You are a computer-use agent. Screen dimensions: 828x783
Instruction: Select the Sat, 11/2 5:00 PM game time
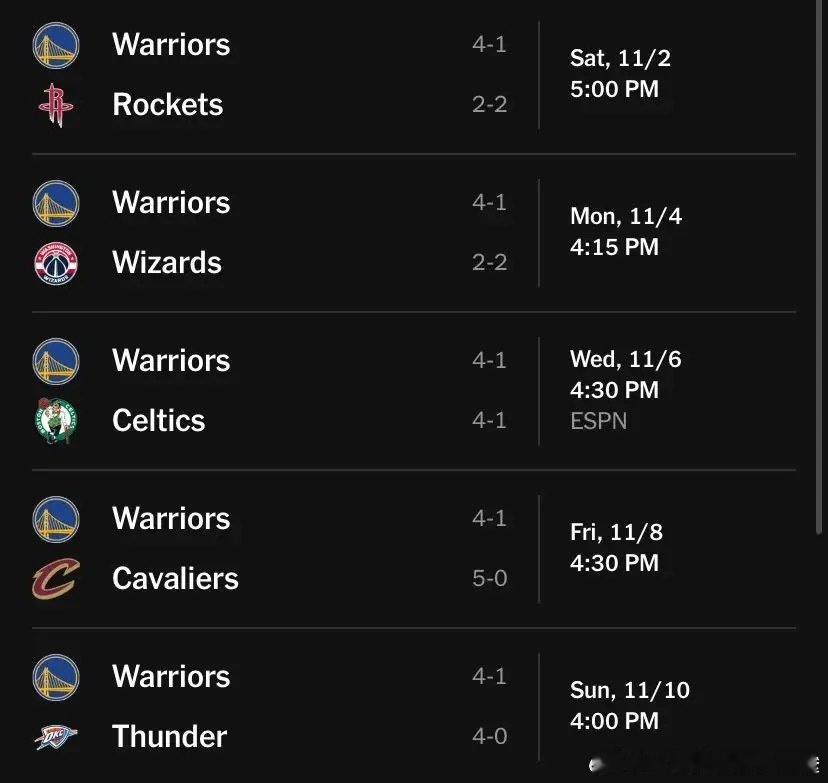point(620,73)
